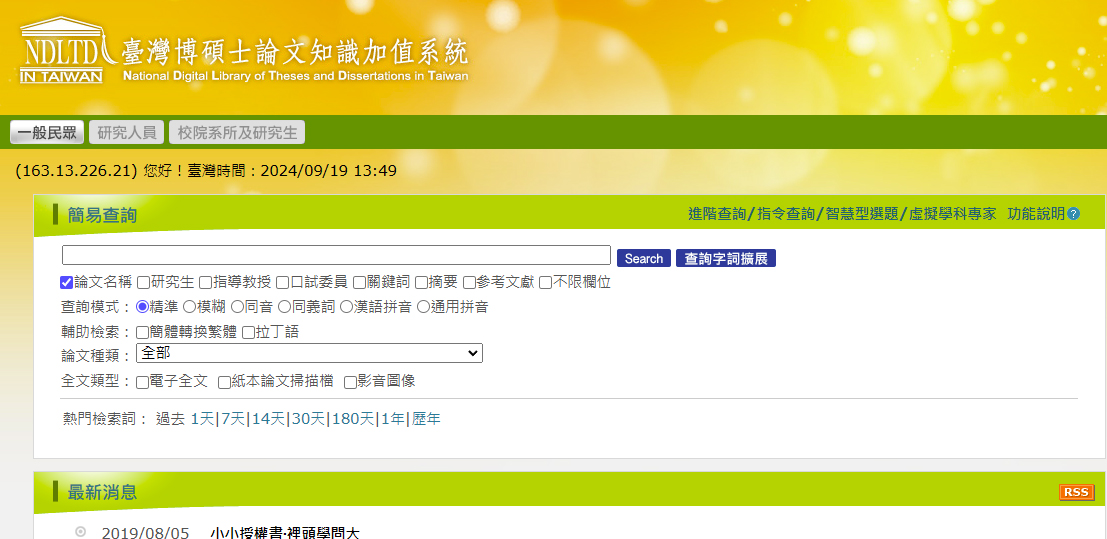Viewport: 1107px width, 539px height.
Task: Enable the 簡體轉換繁體 checkbox
Action: (x=143, y=332)
